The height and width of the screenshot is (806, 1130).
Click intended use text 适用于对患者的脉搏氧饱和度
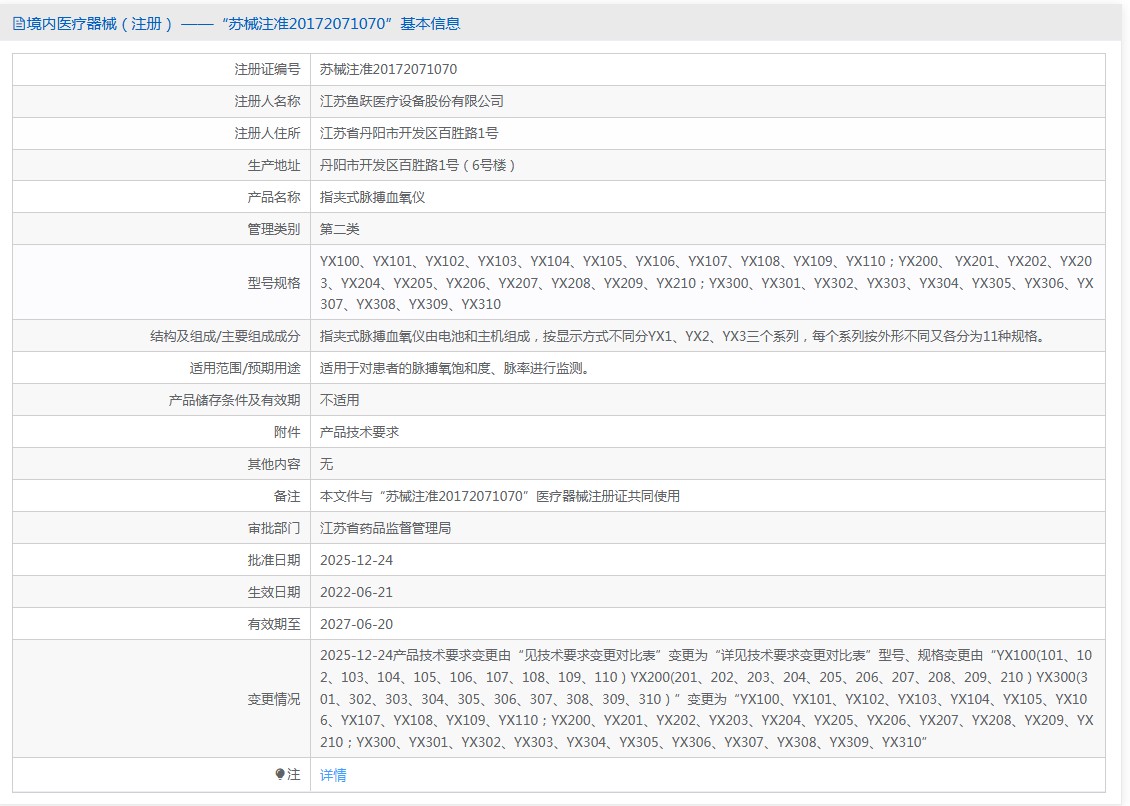[x=455, y=368]
